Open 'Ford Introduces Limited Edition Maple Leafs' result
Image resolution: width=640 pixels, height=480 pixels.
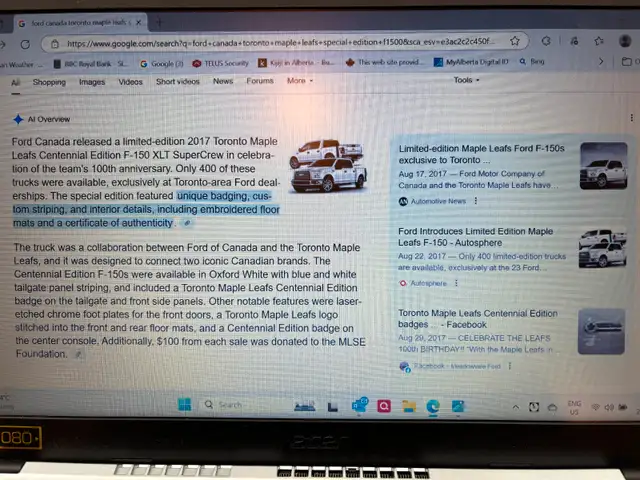coord(476,237)
